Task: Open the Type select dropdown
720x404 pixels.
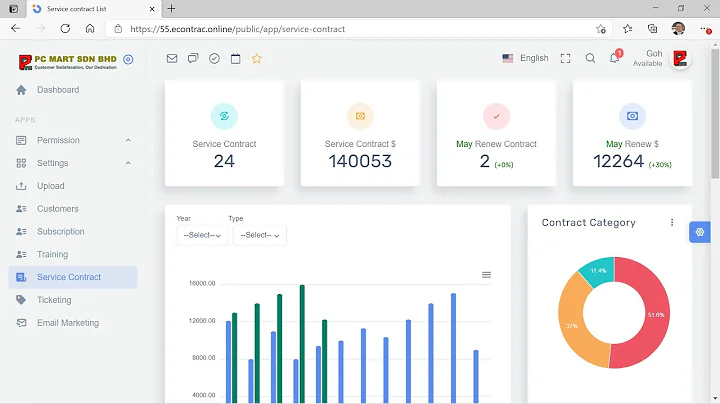Action: (x=260, y=235)
